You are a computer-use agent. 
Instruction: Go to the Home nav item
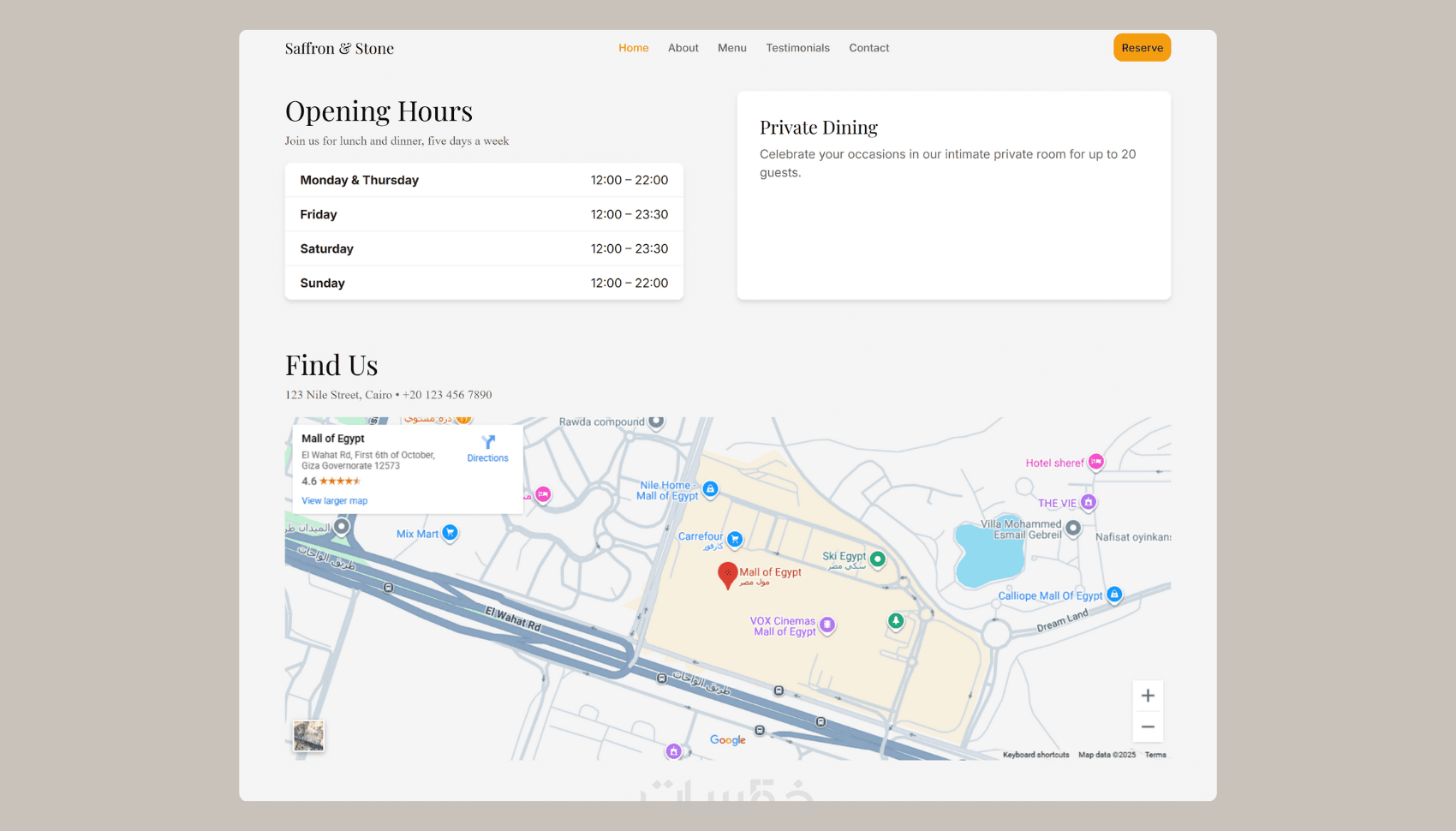634,48
